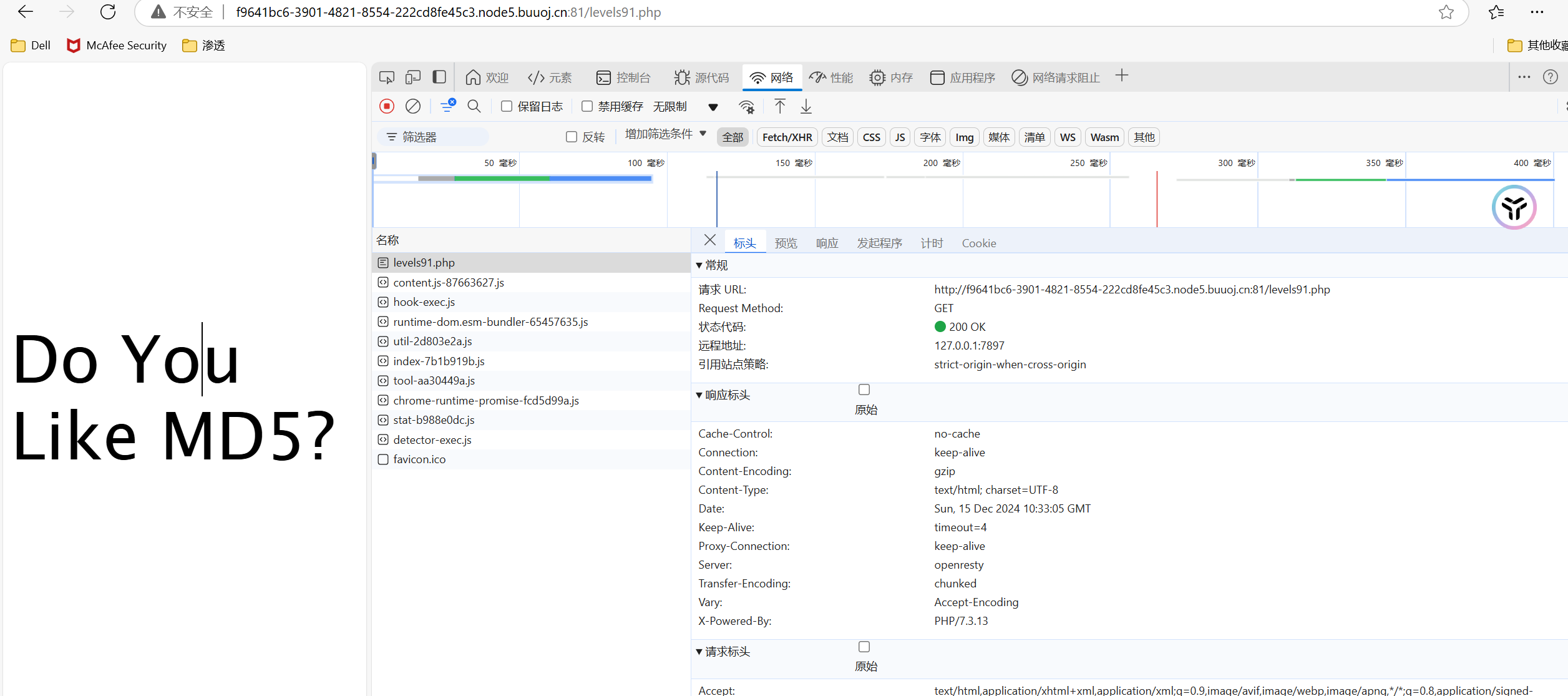
Task: Stop recording the network log
Action: coord(386,106)
